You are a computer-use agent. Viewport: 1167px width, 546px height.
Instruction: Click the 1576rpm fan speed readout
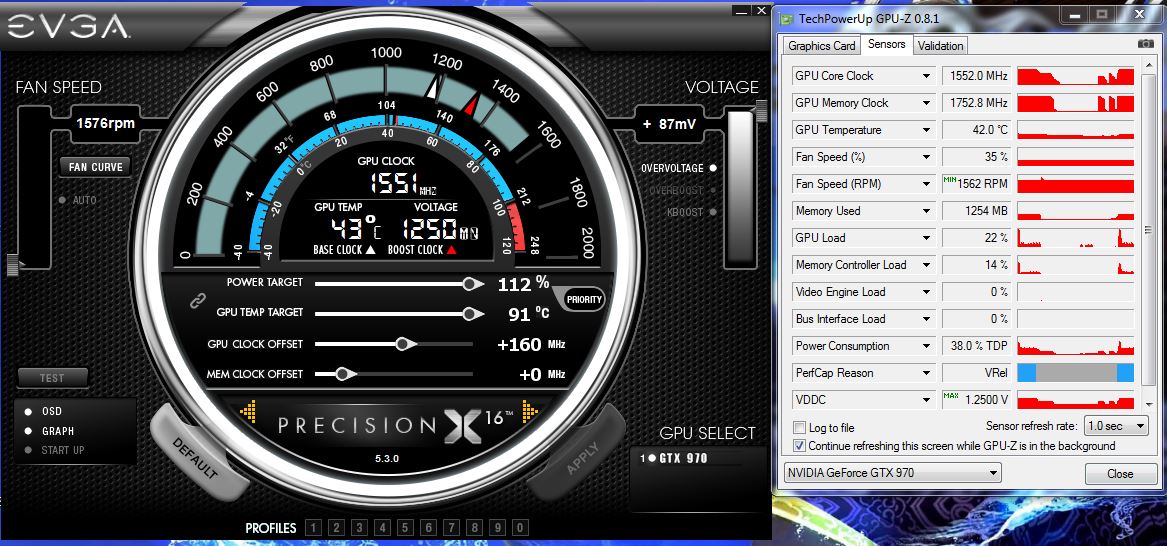[106, 123]
